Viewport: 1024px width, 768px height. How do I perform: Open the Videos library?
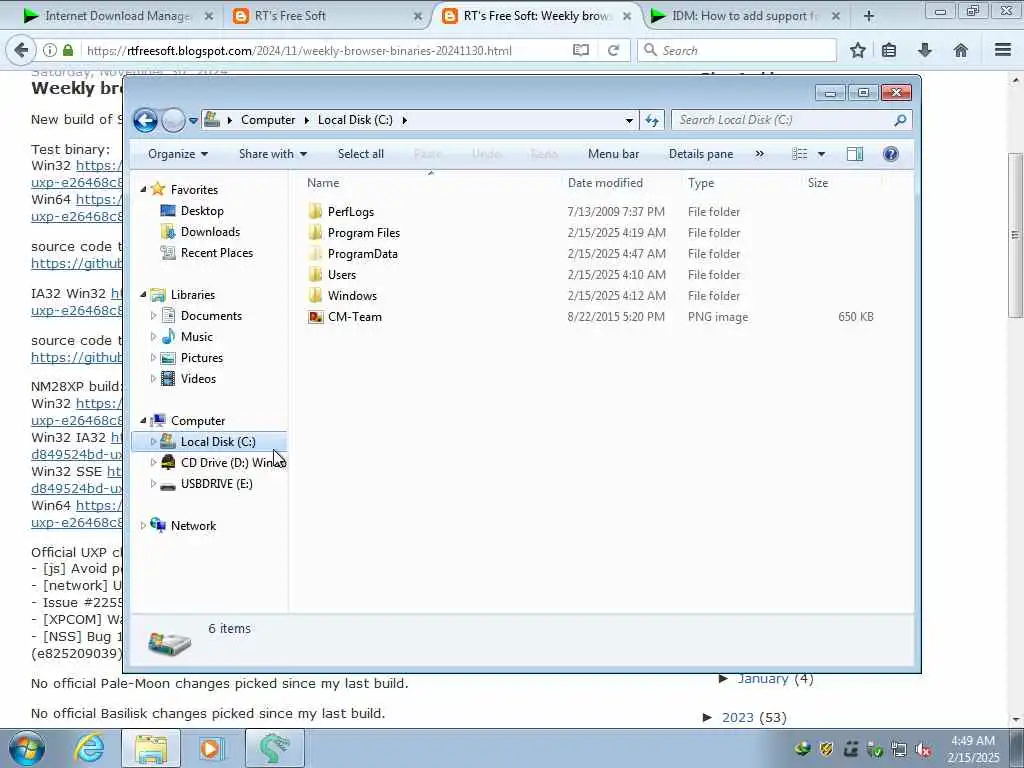[198, 379]
